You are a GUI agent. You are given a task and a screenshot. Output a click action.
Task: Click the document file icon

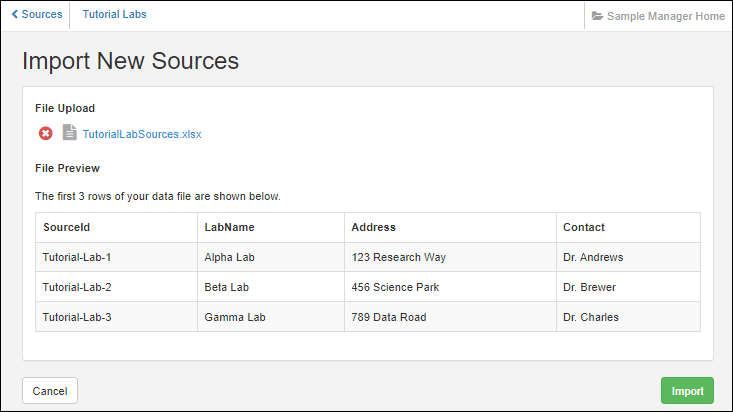(69, 133)
